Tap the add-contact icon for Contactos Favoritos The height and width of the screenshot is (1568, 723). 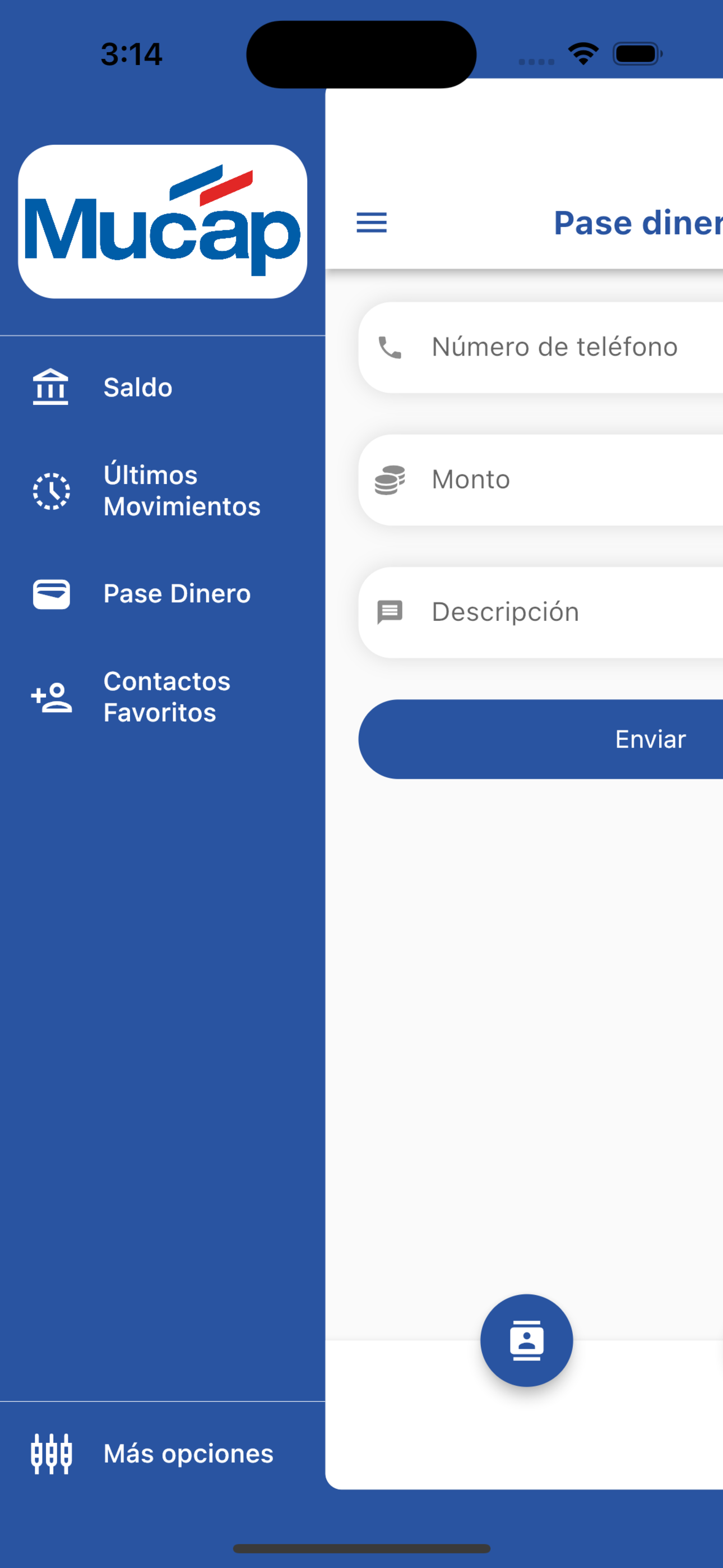click(x=51, y=697)
